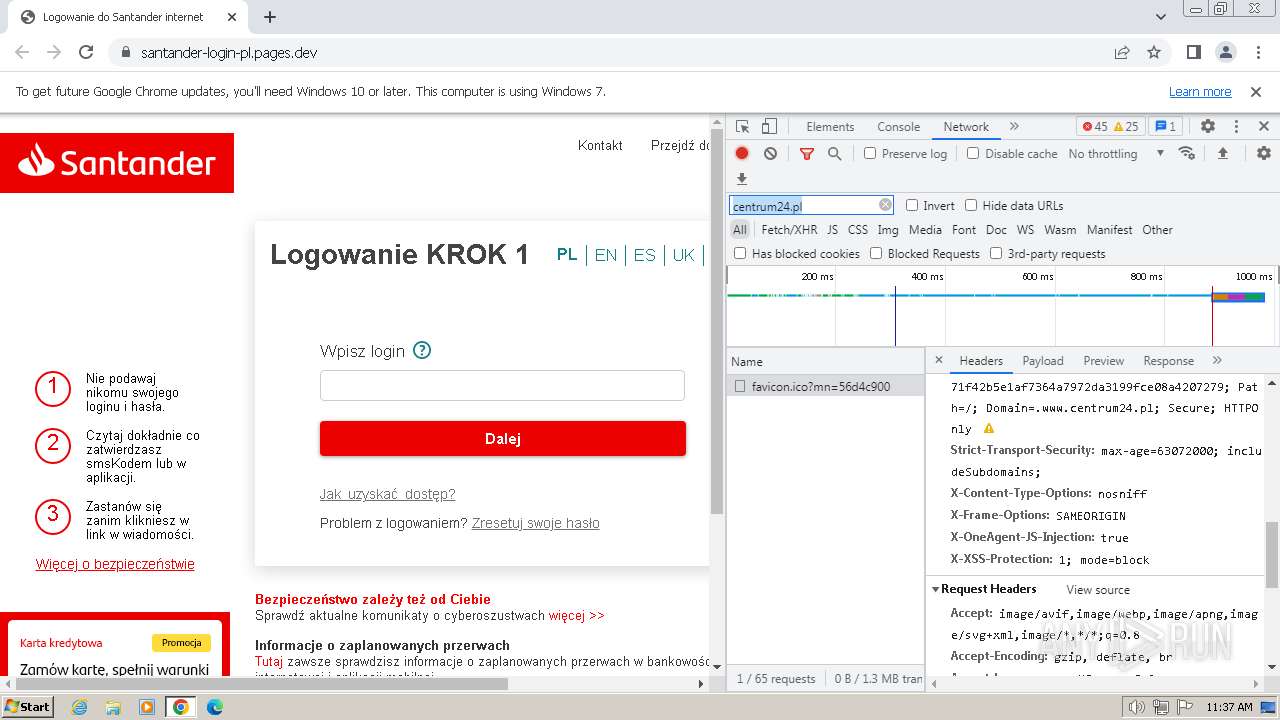Open Internet Explorer from taskbar
This screenshot has height=720, width=1280.
pyautogui.click(x=79, y=707)
